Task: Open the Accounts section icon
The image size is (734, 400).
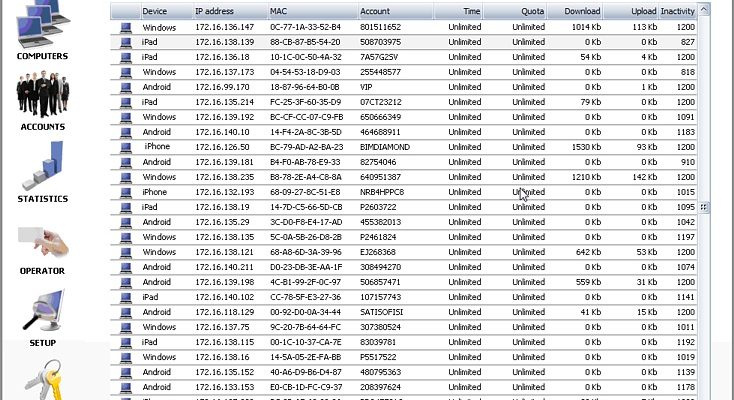Action: click(x=43, y=94)
